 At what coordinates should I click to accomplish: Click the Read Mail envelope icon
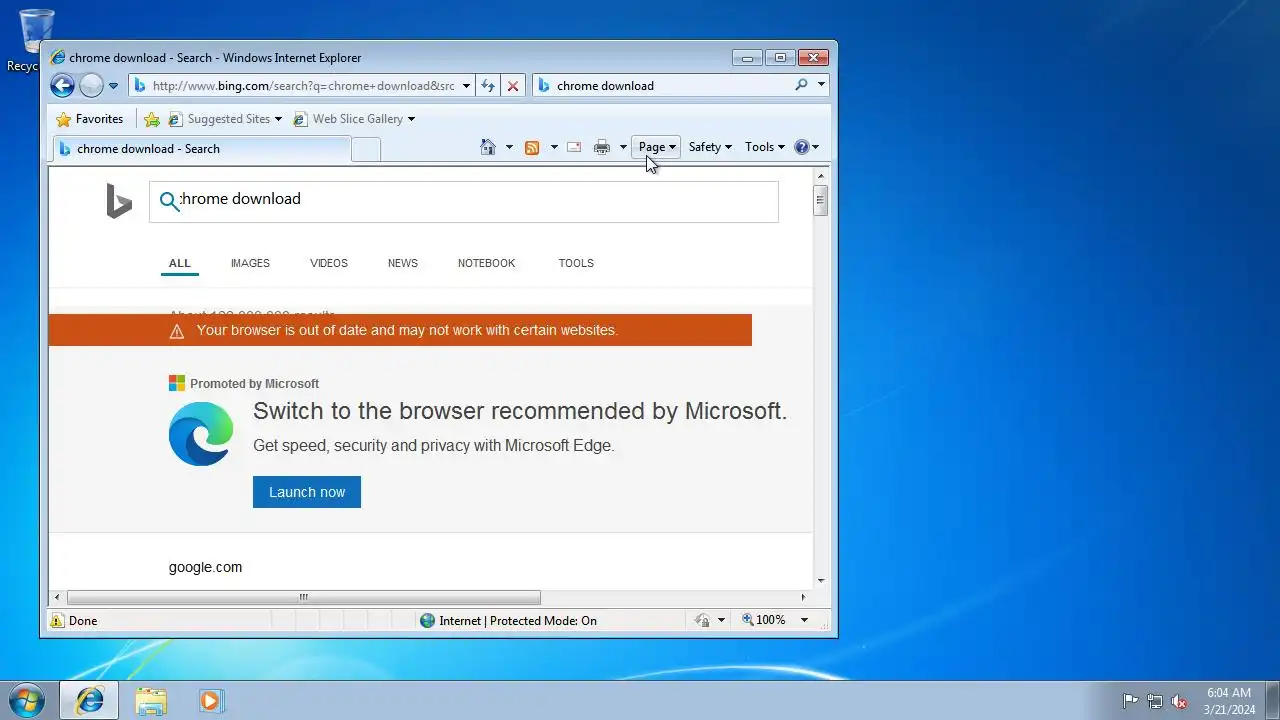[x=574, y=147]
